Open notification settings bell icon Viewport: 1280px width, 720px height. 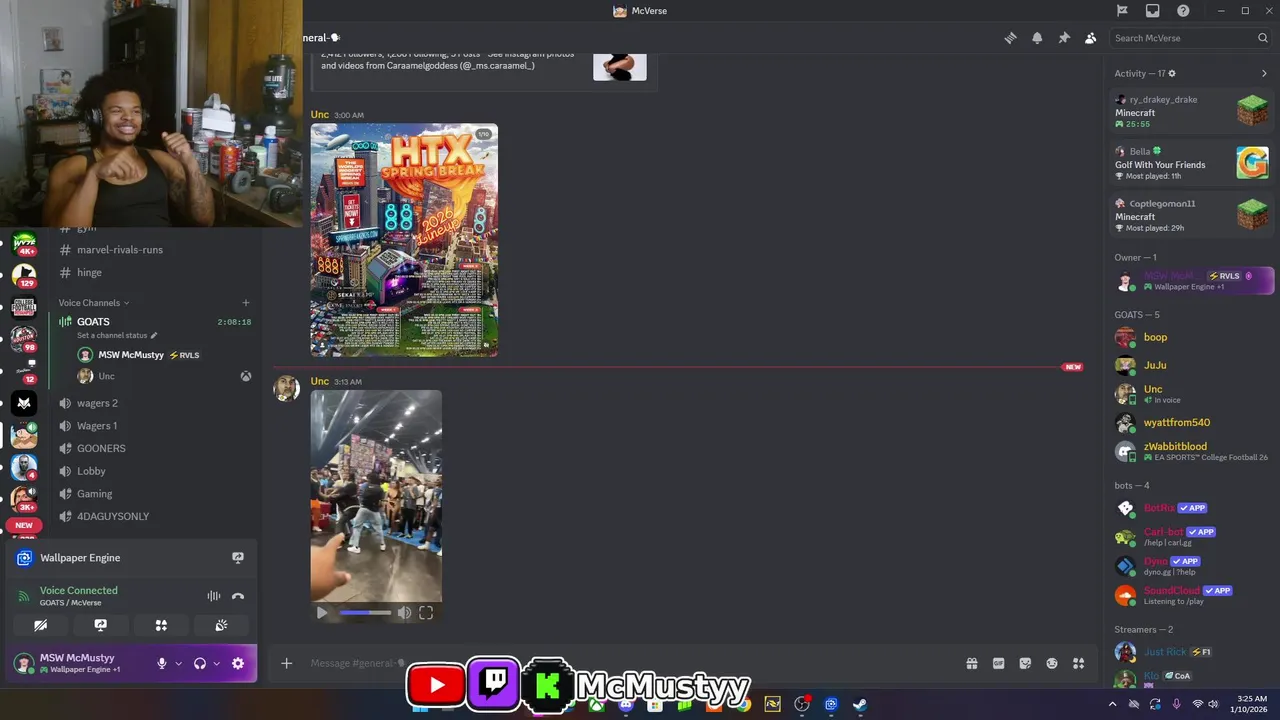(x=1037, y=38)
